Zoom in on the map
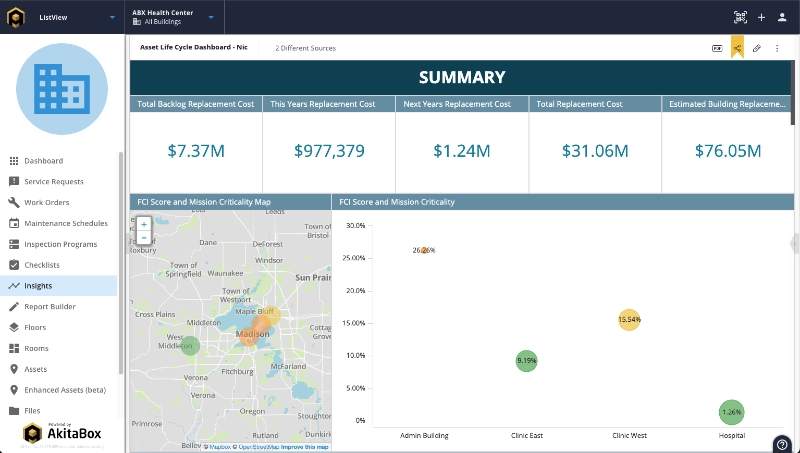Viewport: 800px width, 453px height. coord(144,225)
